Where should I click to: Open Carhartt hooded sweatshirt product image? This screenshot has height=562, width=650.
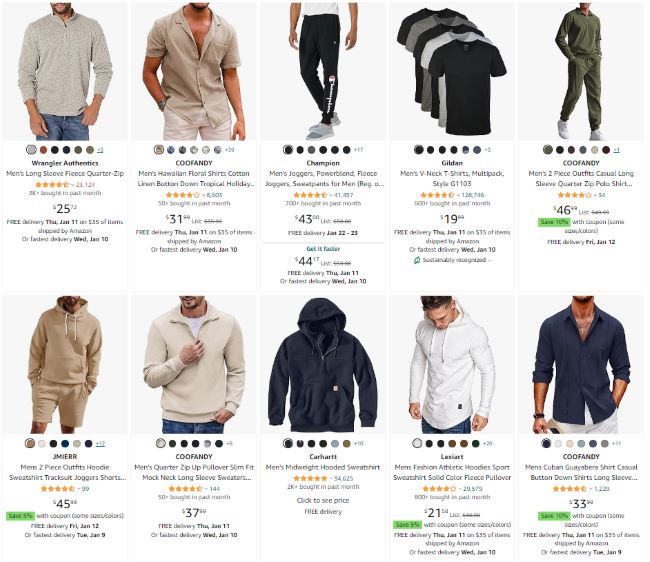pos(323,365)
